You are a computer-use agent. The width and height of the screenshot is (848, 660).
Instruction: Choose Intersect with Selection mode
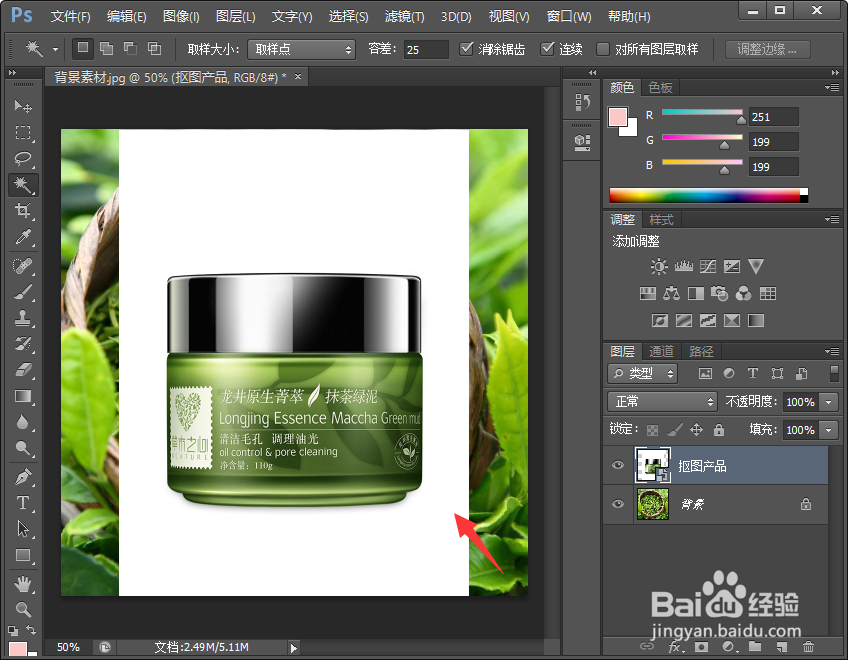[155, 49]
